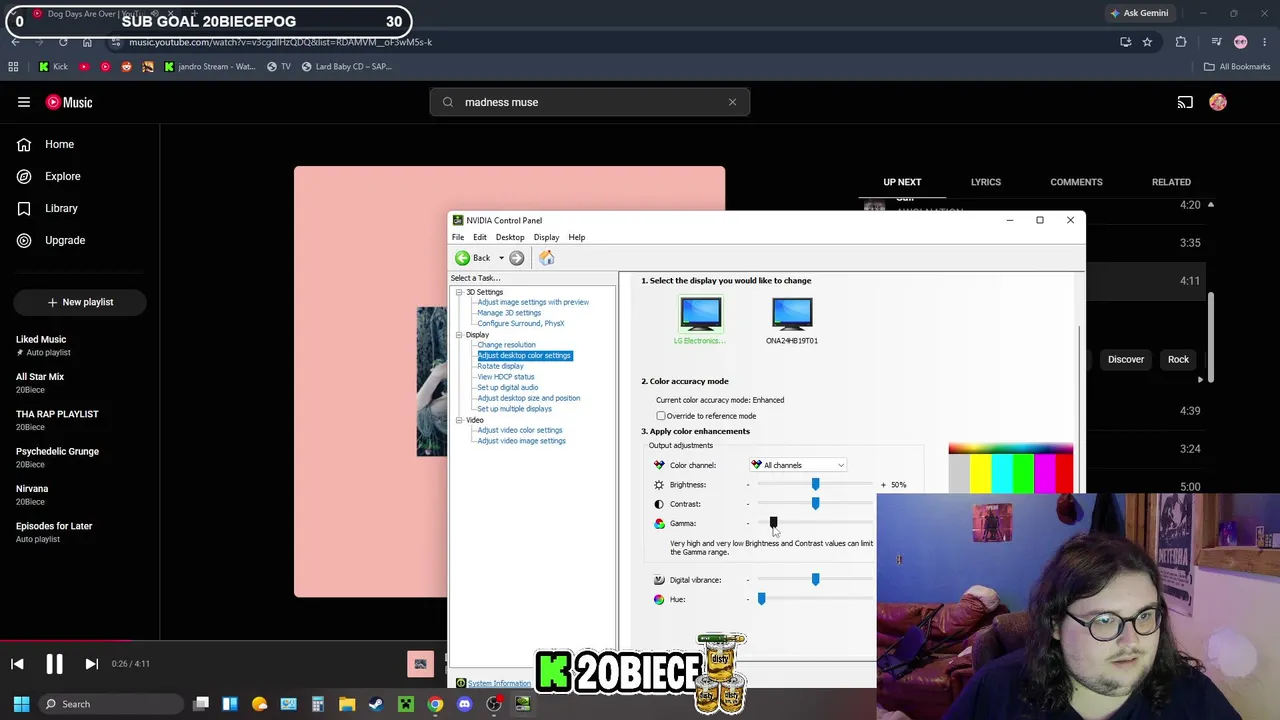Open the Back button history dropdown arrow
1280x720 pixels.
tap(502, 258)
